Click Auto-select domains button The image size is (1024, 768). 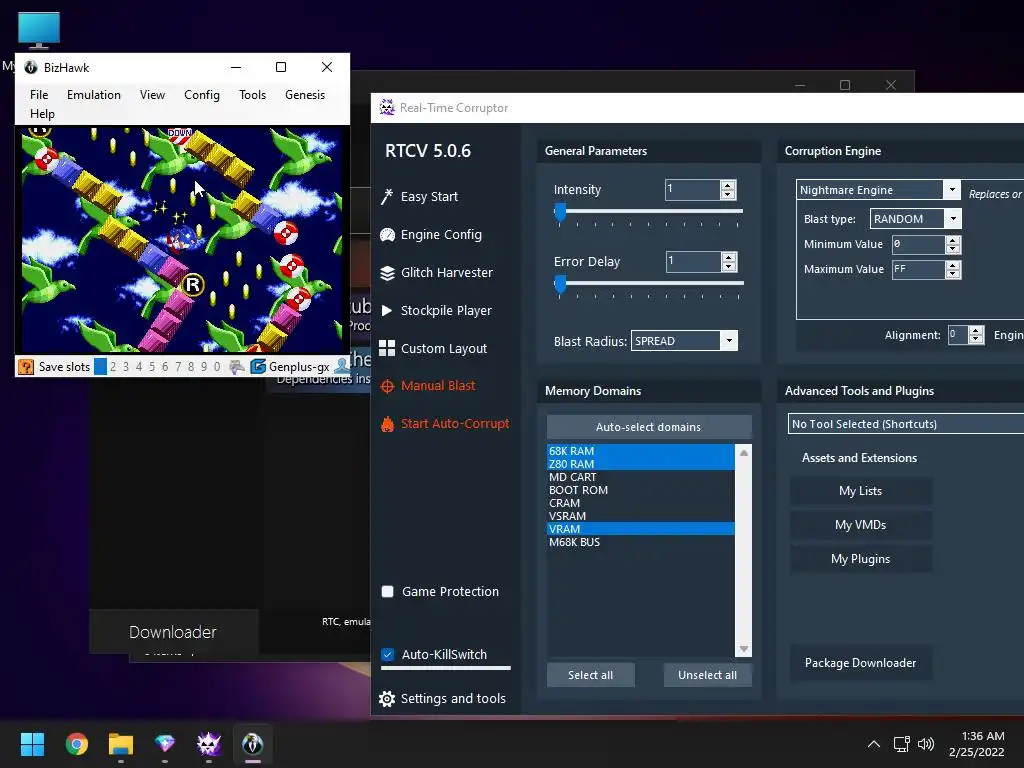click(649, 427)
